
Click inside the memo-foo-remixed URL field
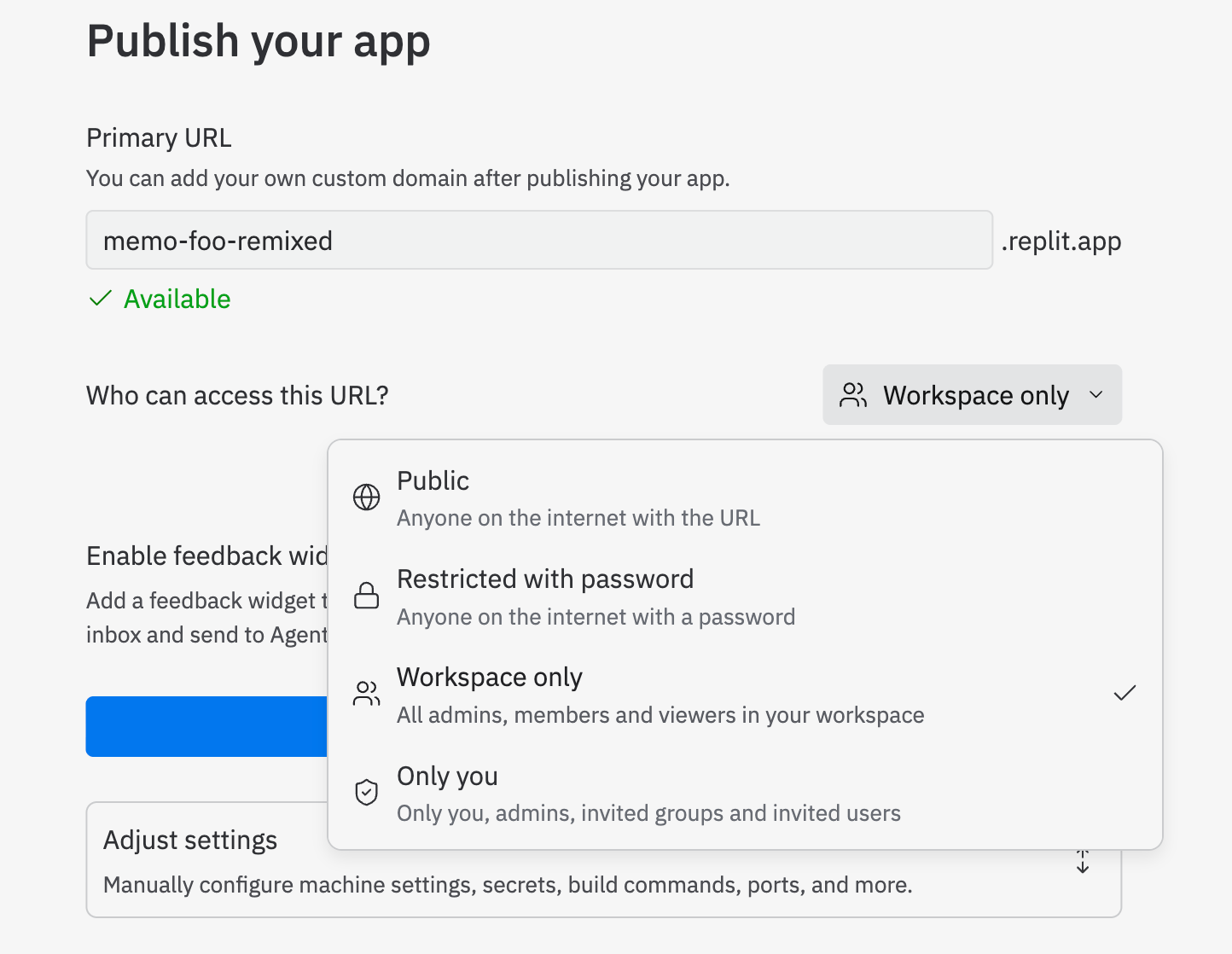[x=538, y=240]
